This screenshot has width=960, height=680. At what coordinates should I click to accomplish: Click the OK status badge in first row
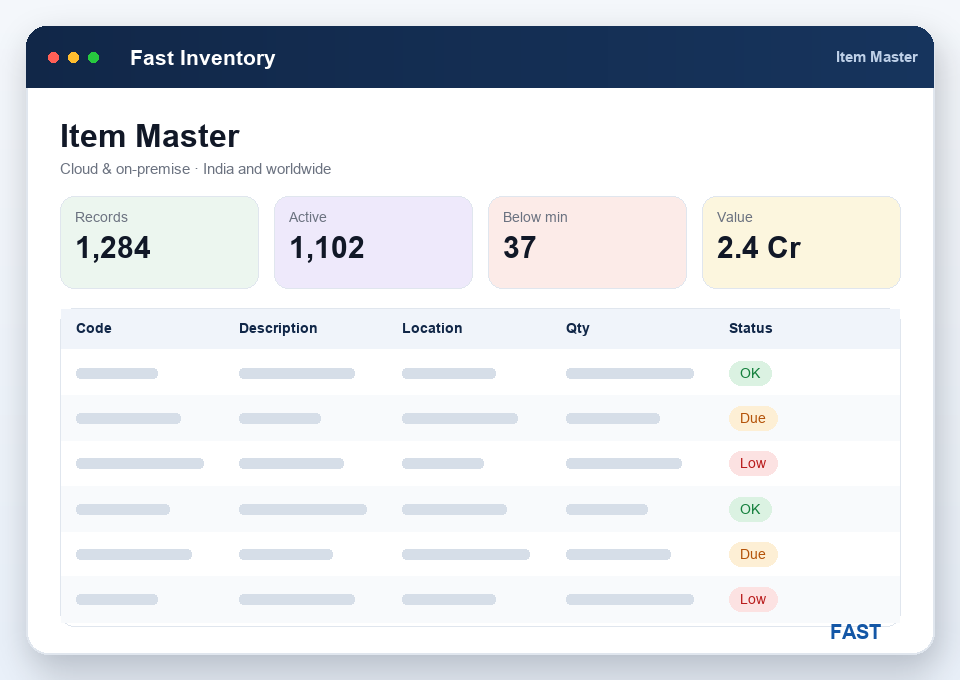click(750, 373)
